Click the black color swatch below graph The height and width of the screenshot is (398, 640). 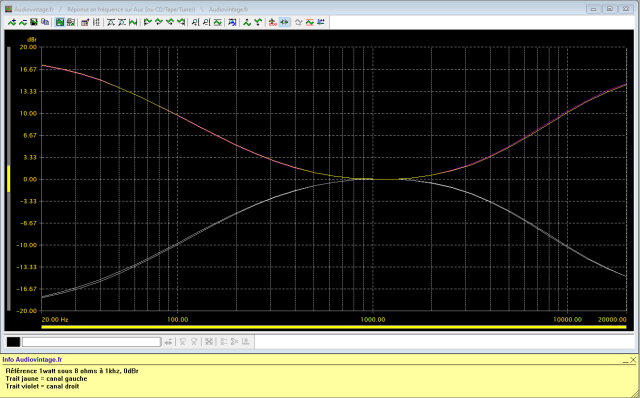click(13, 342)
